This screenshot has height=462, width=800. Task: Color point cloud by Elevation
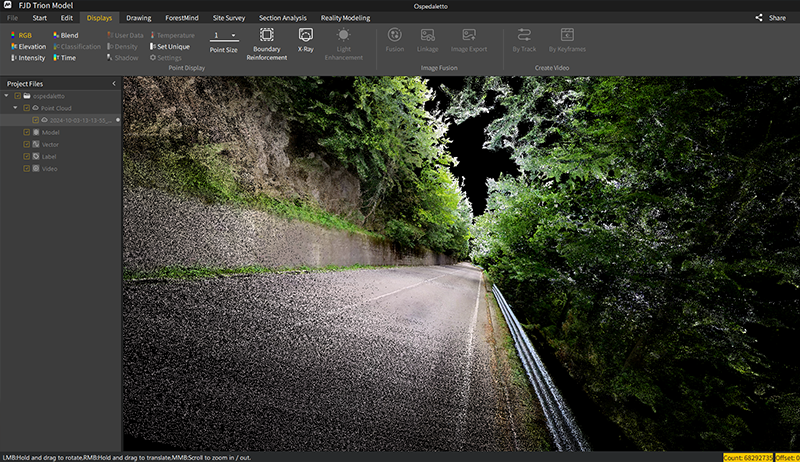pos(27,46)
